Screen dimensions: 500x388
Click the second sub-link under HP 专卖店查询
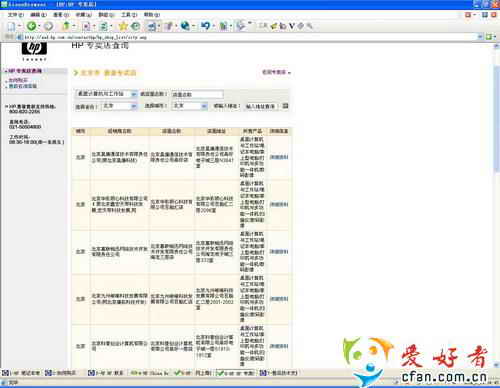point(23,86)
